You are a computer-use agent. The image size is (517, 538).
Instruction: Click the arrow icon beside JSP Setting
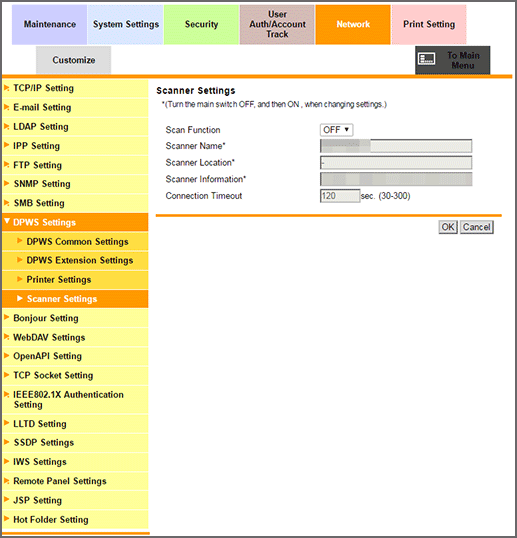click(x=6, y=500)
